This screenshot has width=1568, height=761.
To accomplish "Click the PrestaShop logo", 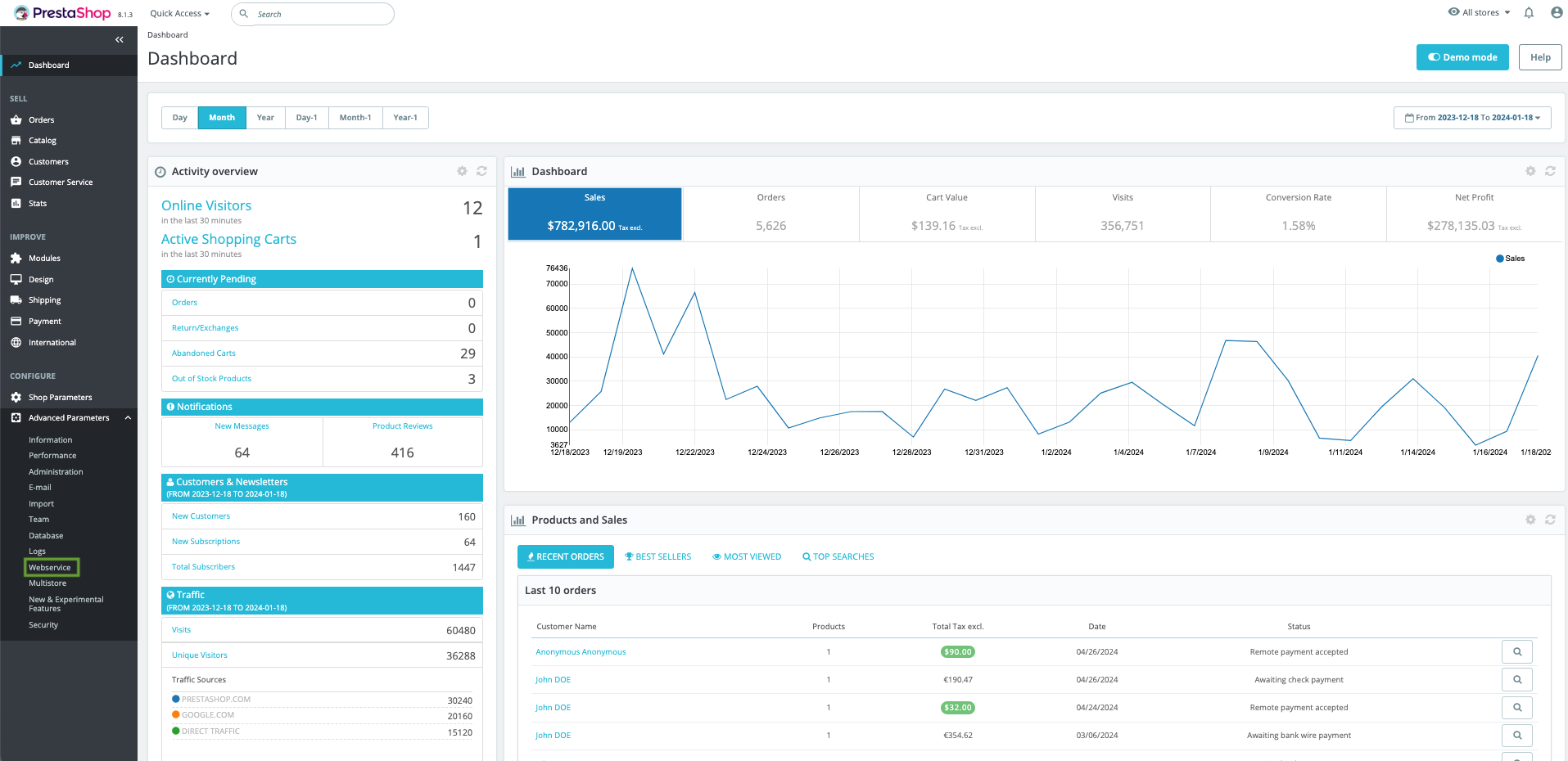I will point(64,13).
